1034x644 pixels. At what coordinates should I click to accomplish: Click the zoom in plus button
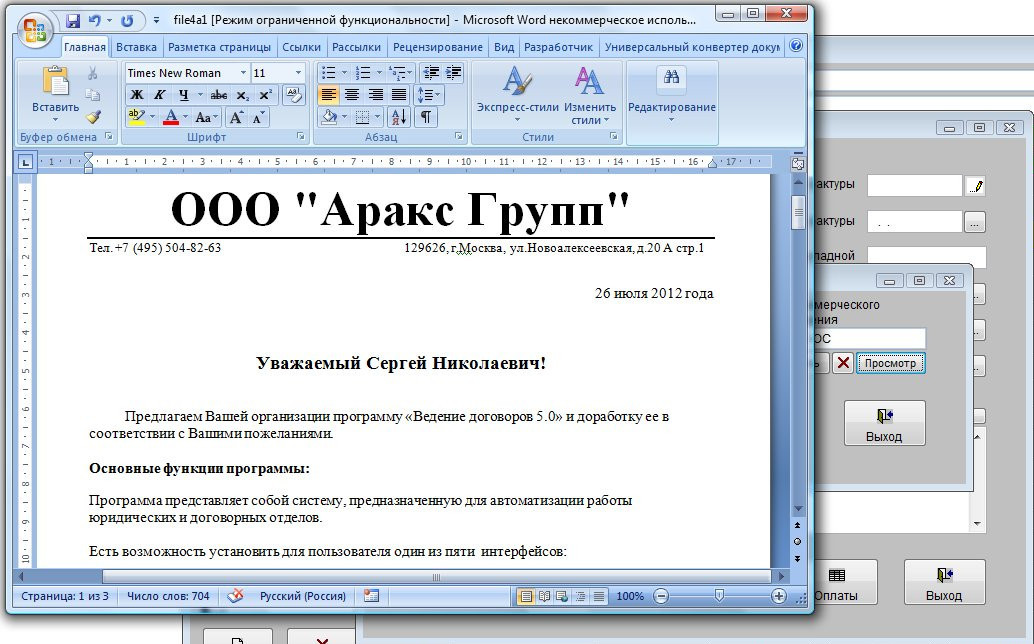click(x=778, y=596)
